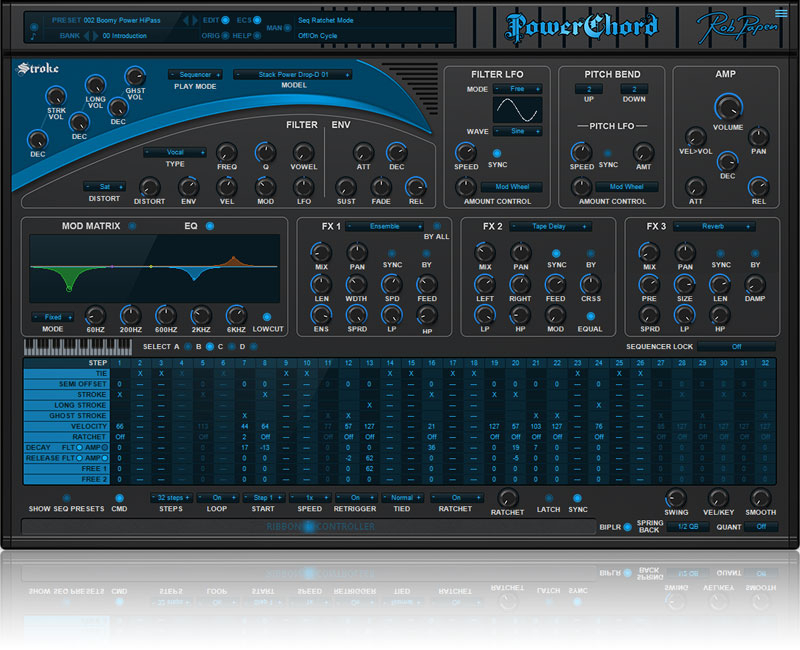This screenshot has width=800, height=650.
Task: Click the STRK VOL knob
Action: [56, 97]
